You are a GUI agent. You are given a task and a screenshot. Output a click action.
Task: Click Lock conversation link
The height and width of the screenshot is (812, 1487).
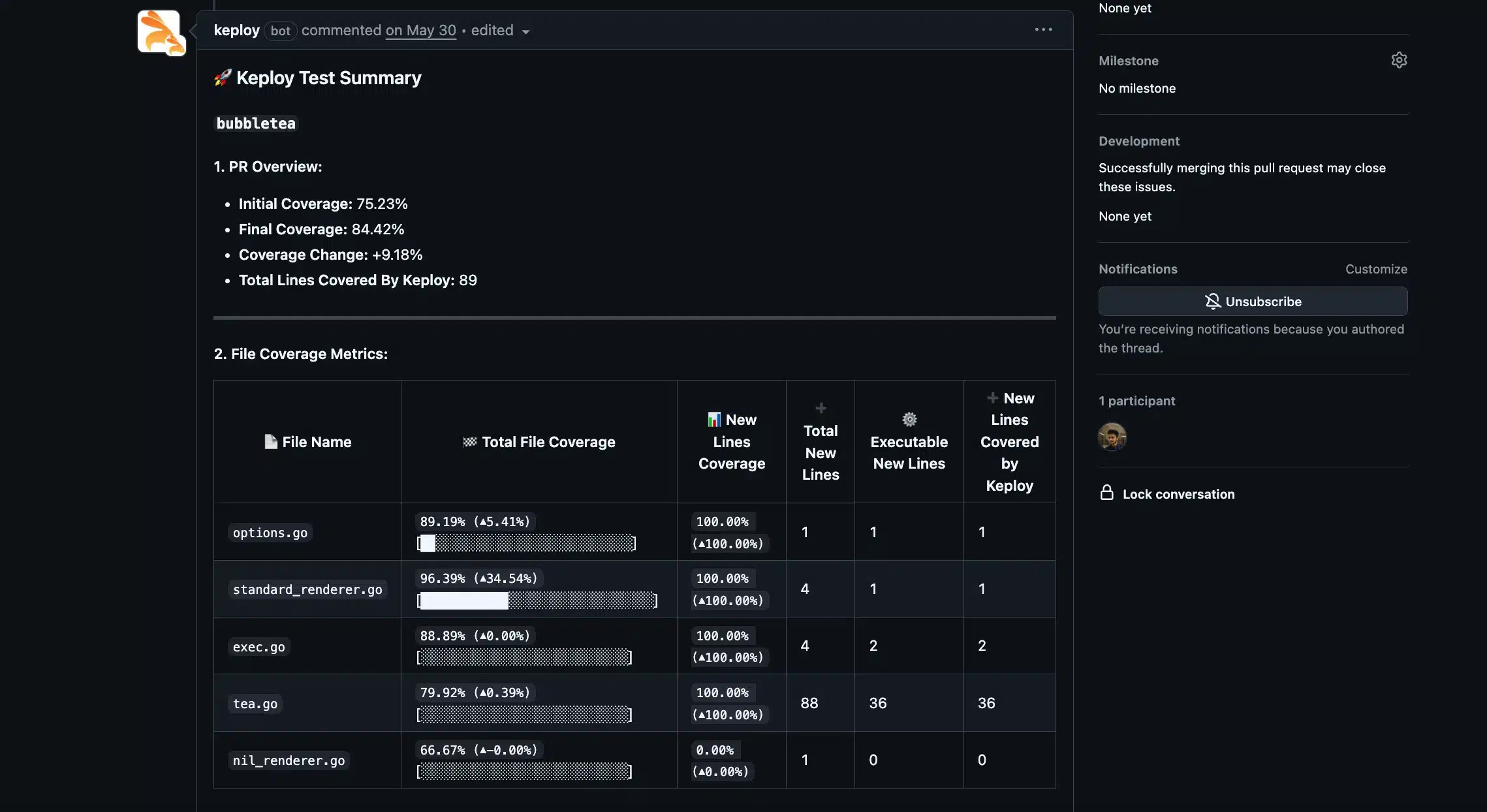tap(1178, 494)
